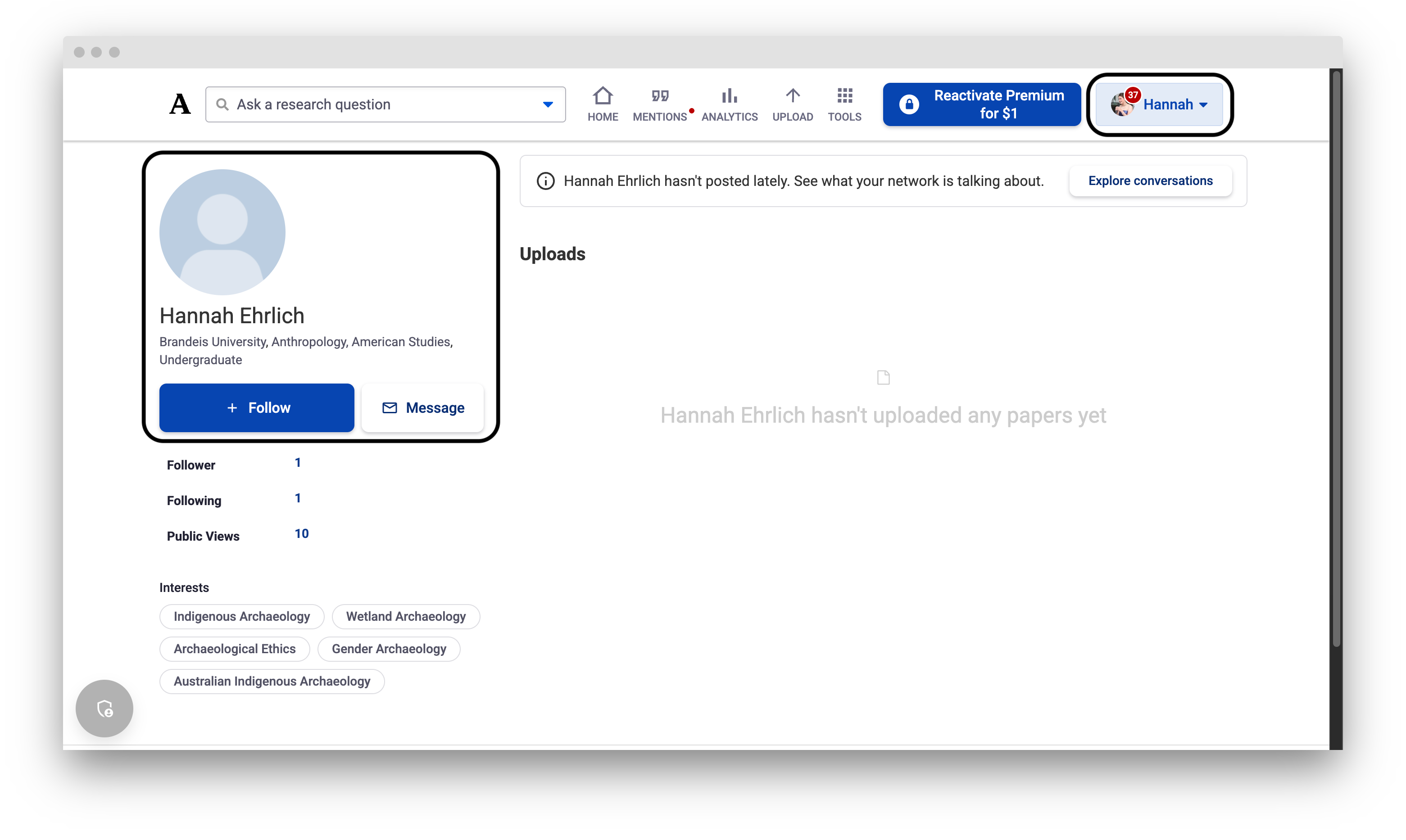Open the Gender Archaeology interest tag
The width and height of the screenshot is (1406, 840).
coord(389,649)
